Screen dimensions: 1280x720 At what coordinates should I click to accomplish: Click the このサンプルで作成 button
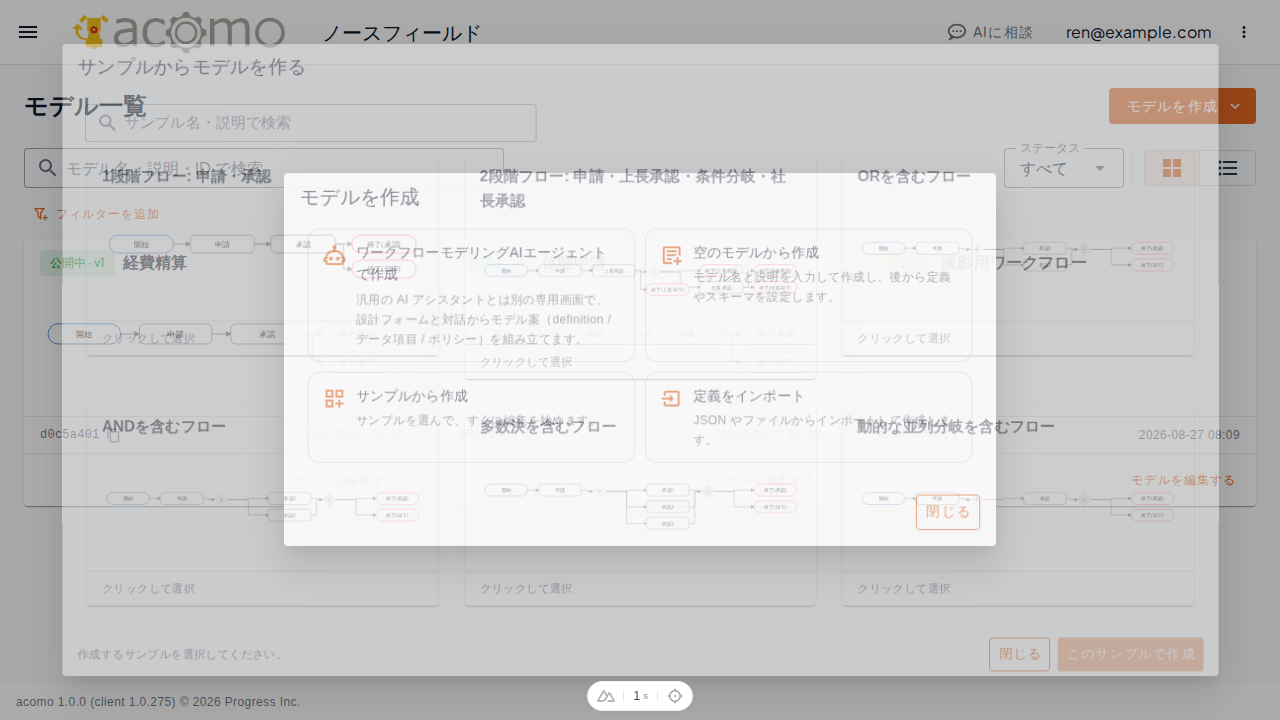pos(1130,655)
